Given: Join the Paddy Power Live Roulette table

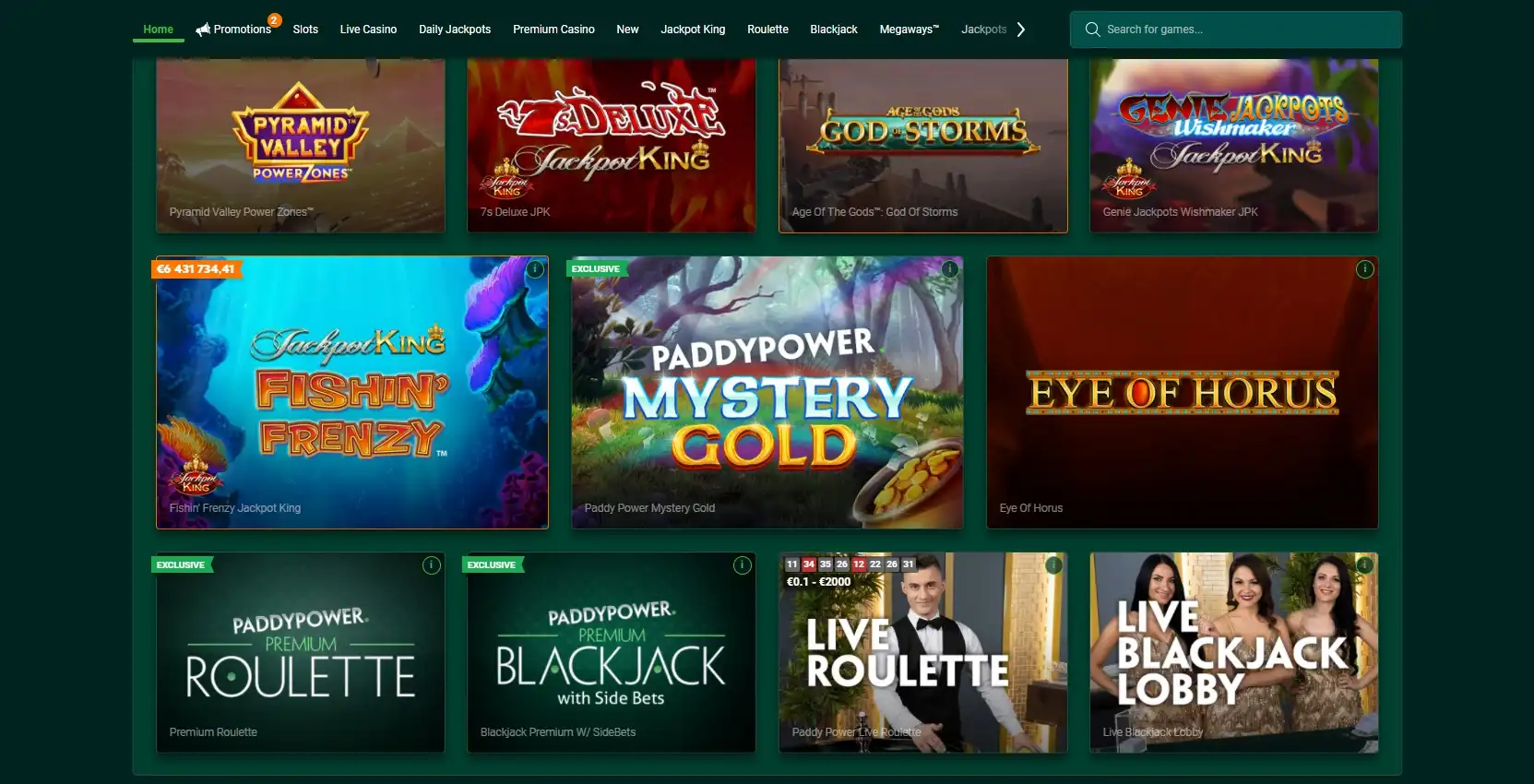Looking at the screenshot, I should (923, 653).
